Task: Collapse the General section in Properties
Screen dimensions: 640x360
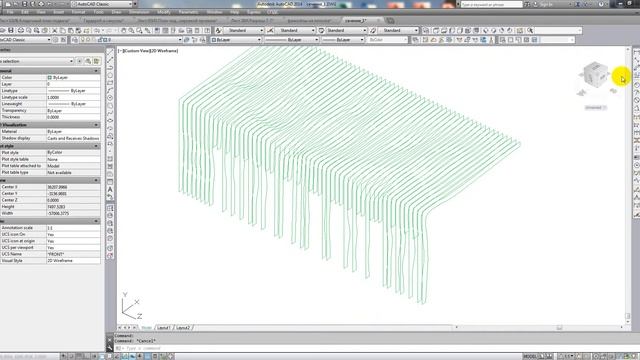Action: [96, 71]
